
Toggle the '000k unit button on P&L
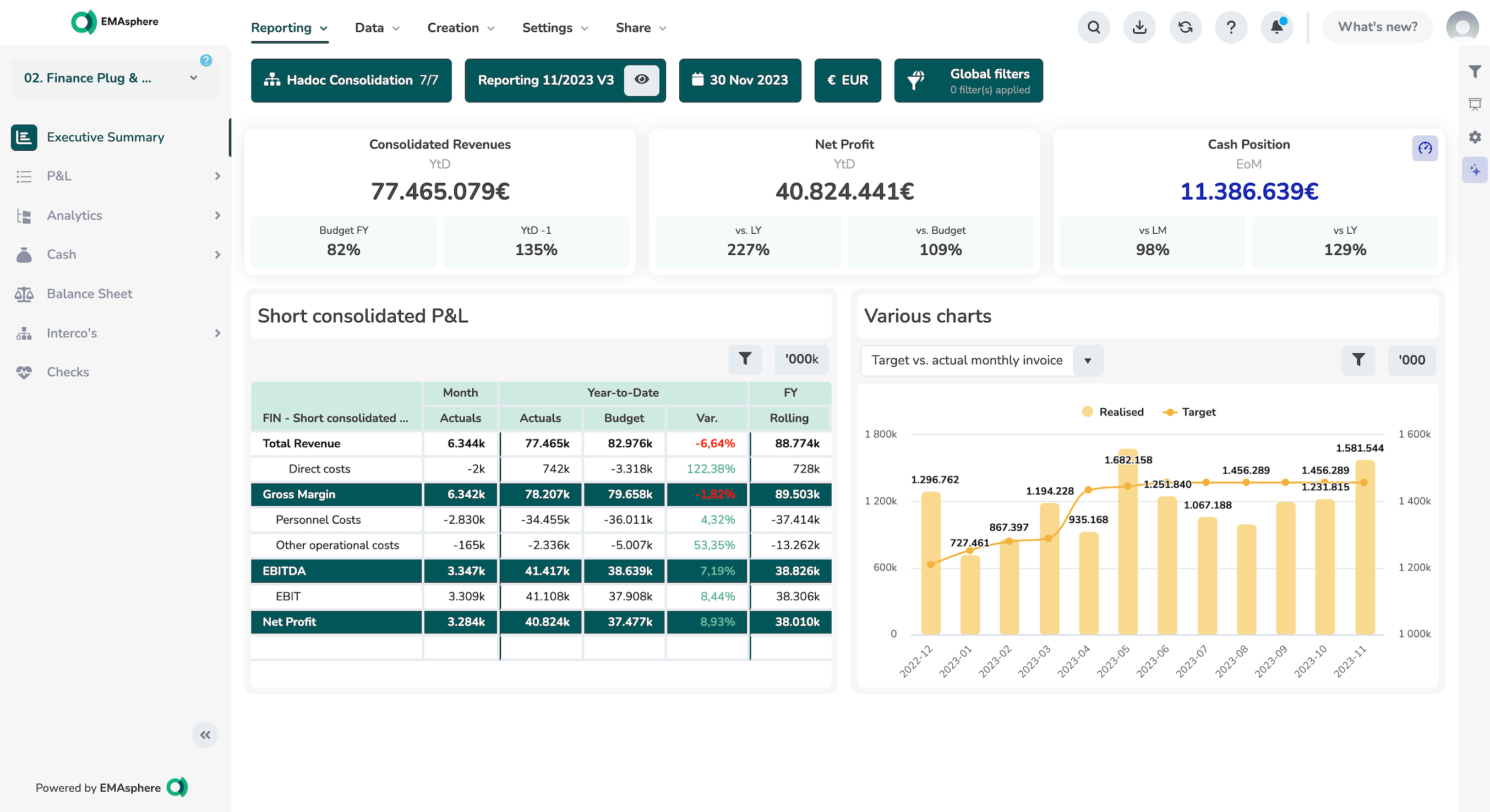click(801, 359)
